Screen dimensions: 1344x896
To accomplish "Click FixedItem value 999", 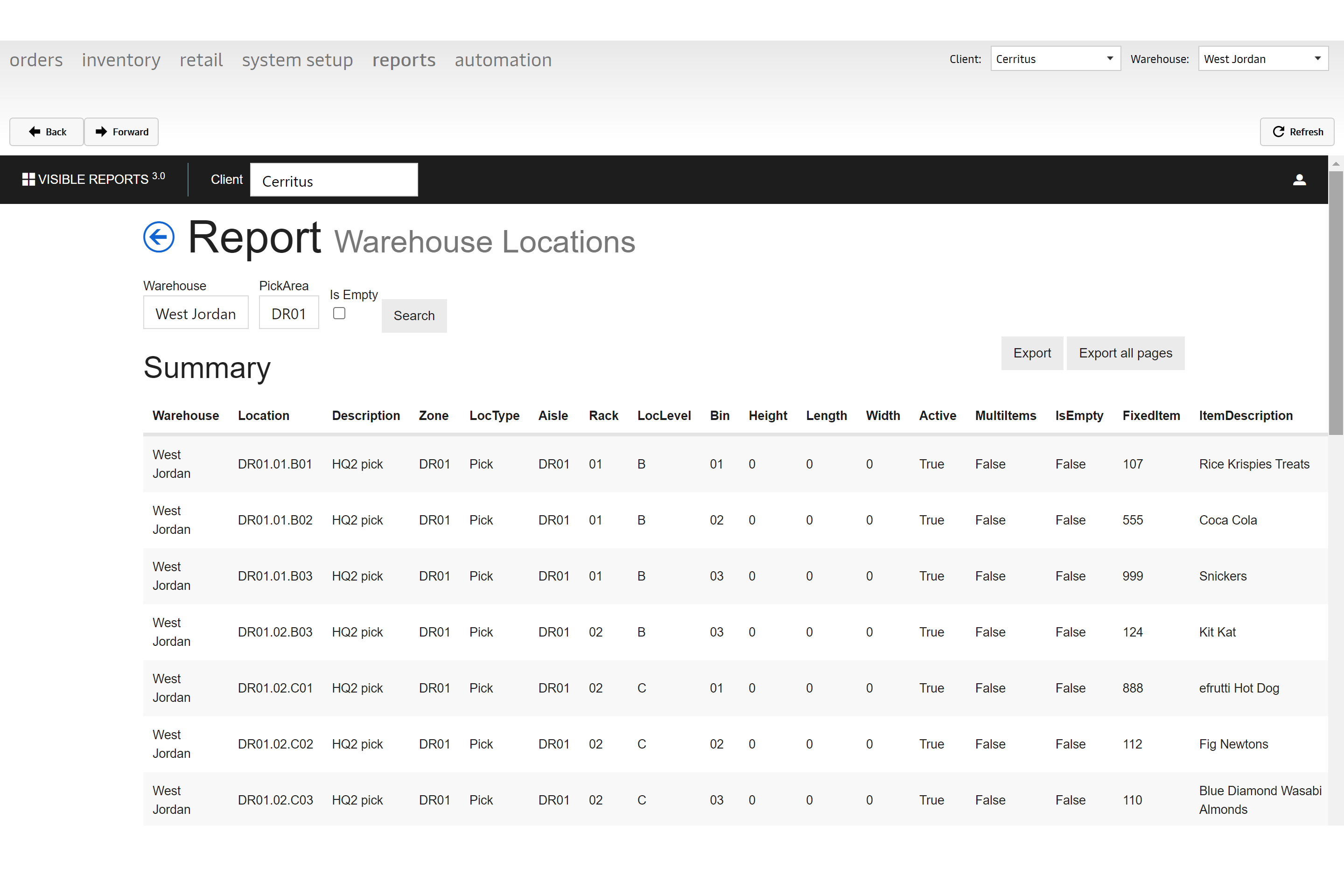I will tap(1133, 576).
